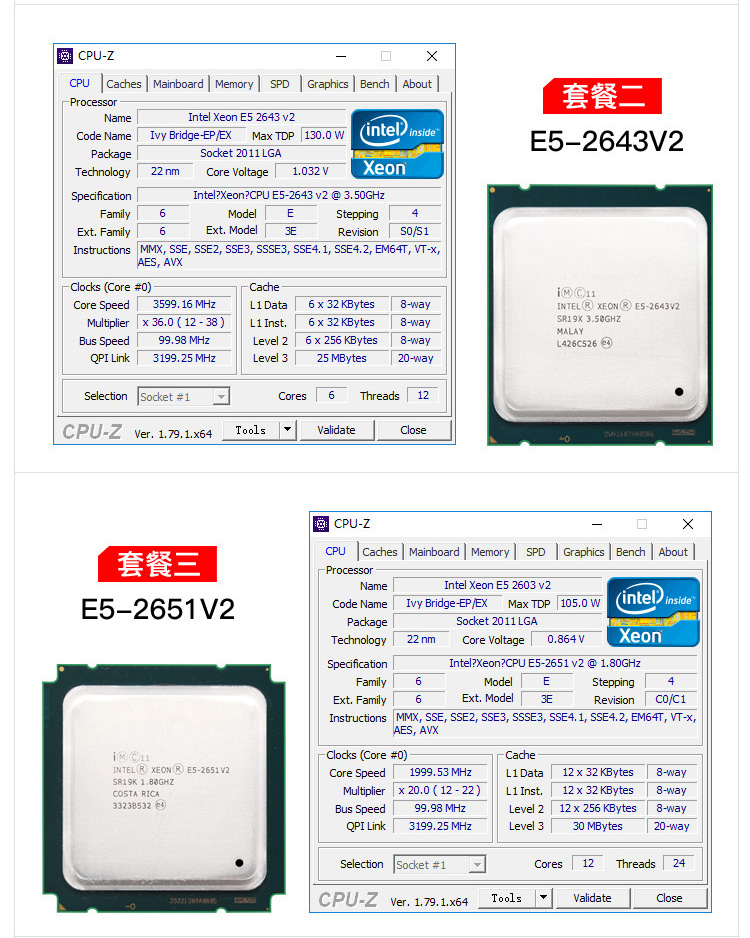
Task: Click Validate in the upper CPU-Z window
Action: coord(337,430)
